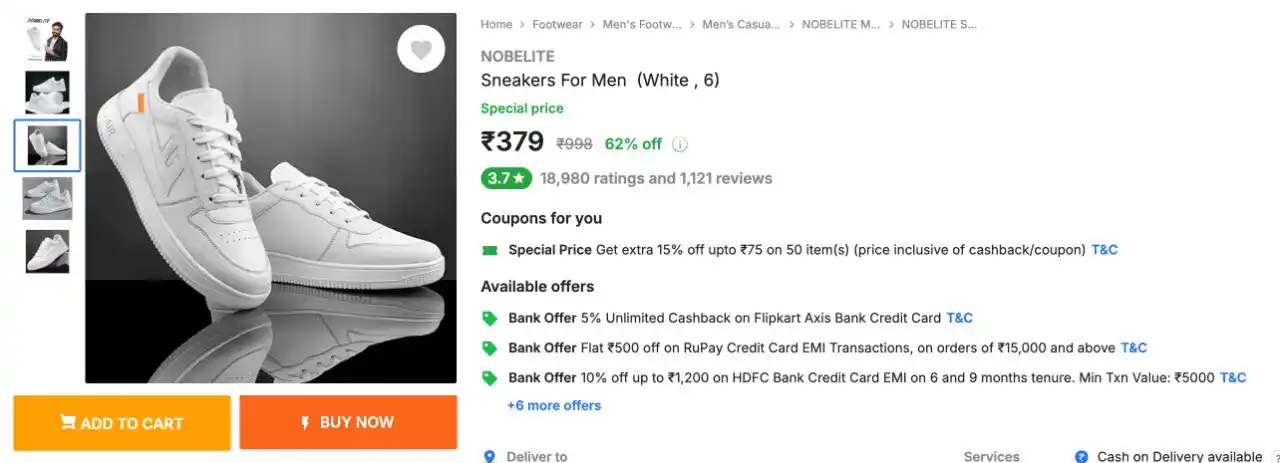Click the tag icon of RuPay offer

point(489,348)
